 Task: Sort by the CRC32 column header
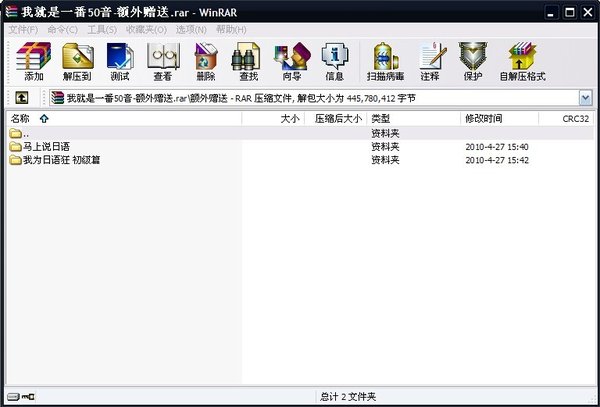pos(566,119)
